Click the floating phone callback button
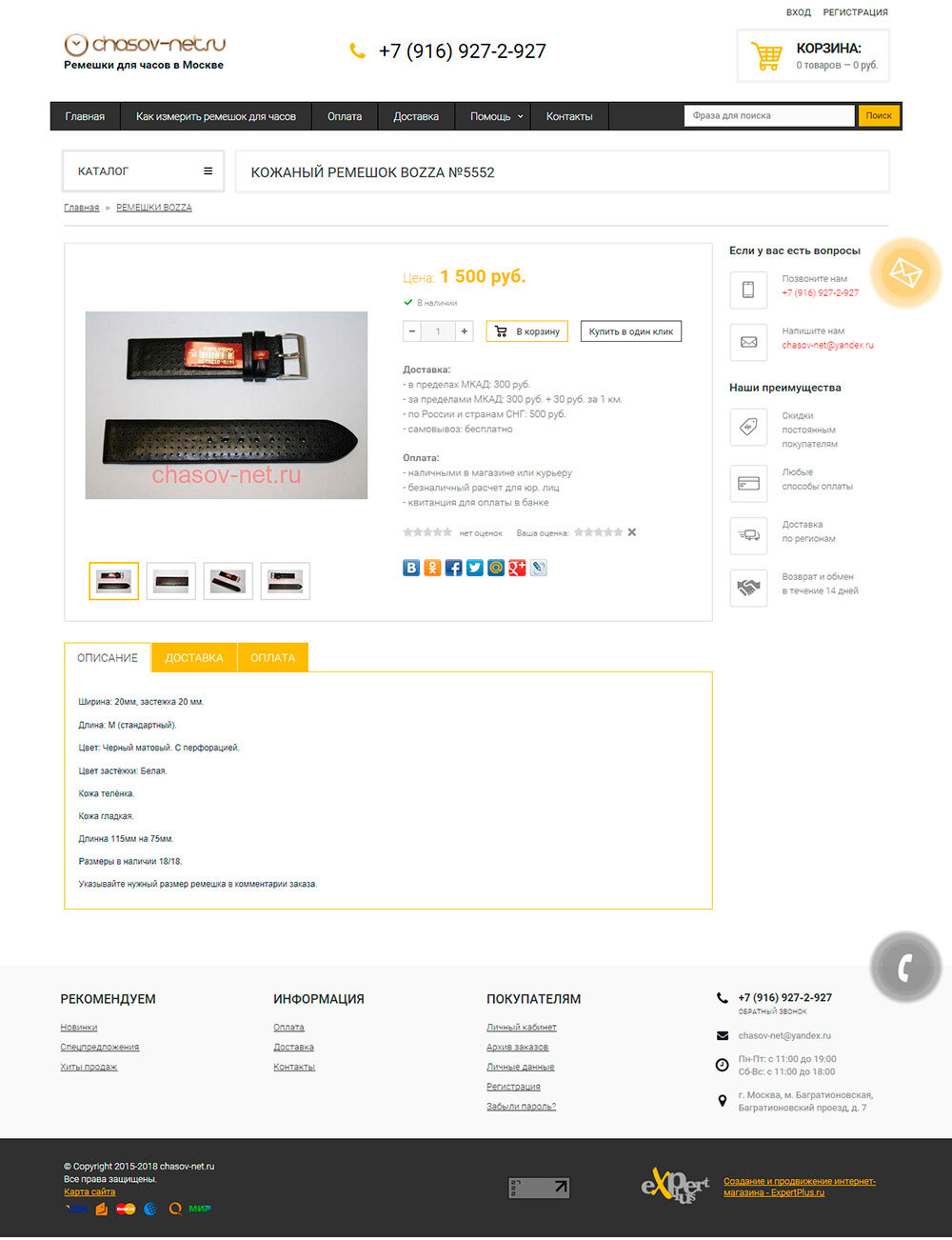The height and width of the screenshot is (1240, 952). tap(905, 968)
